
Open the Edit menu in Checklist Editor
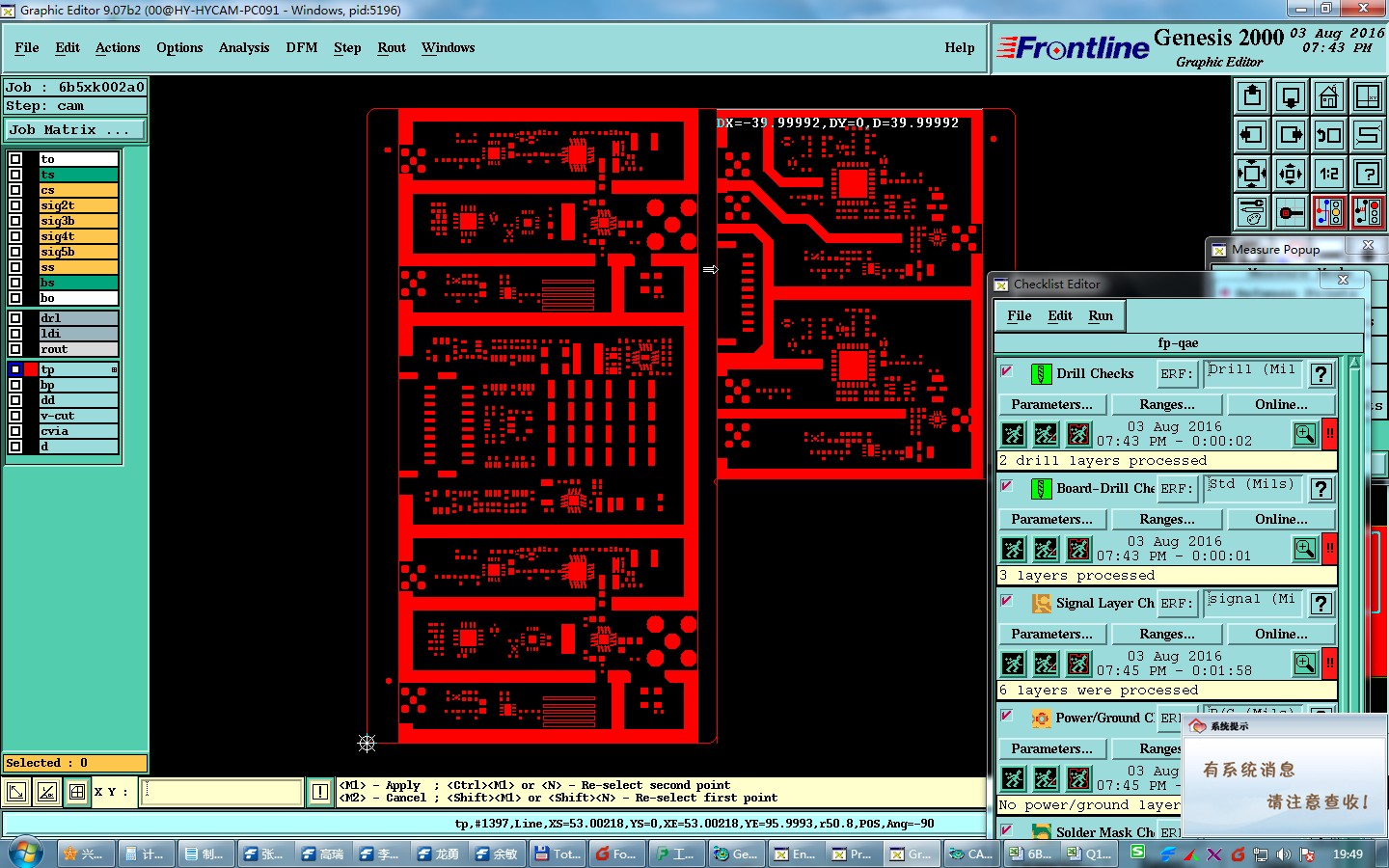tap(1060, 315)
